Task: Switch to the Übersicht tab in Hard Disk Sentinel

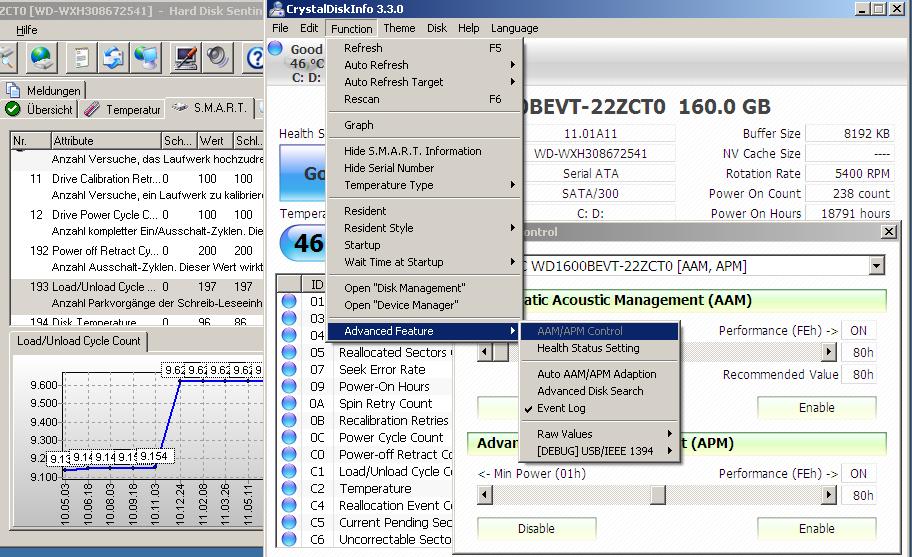Action: tap(39, 109)
